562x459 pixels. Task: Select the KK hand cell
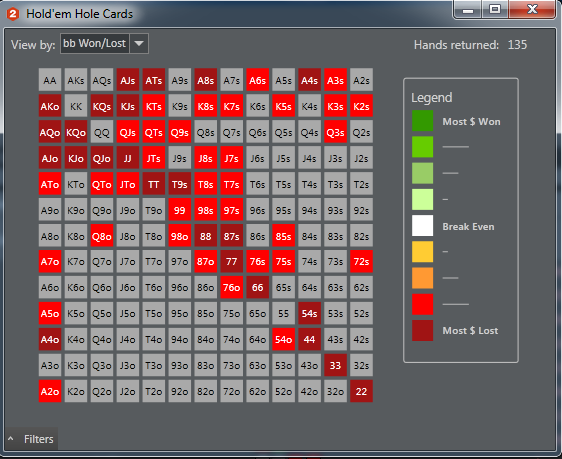[76, 106]
